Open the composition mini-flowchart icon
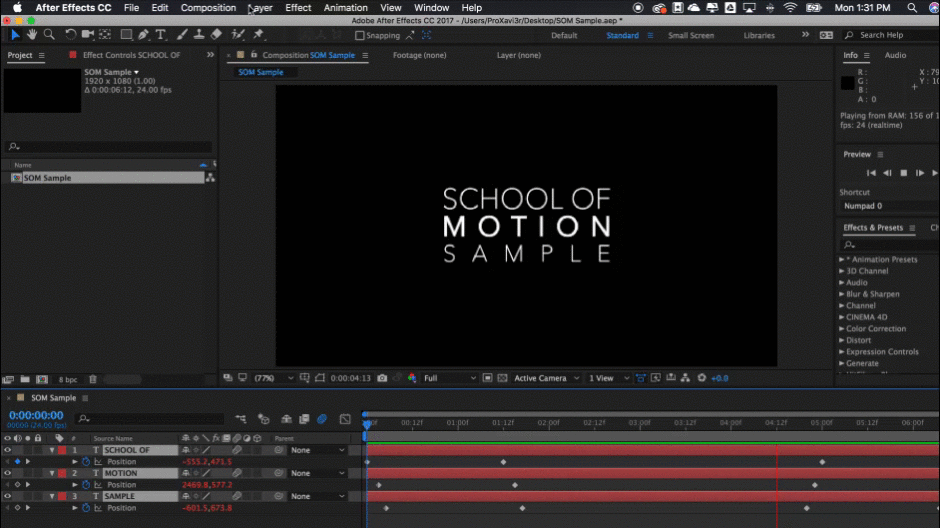This screenshot has width=940, height=528. tap(241, 419)
